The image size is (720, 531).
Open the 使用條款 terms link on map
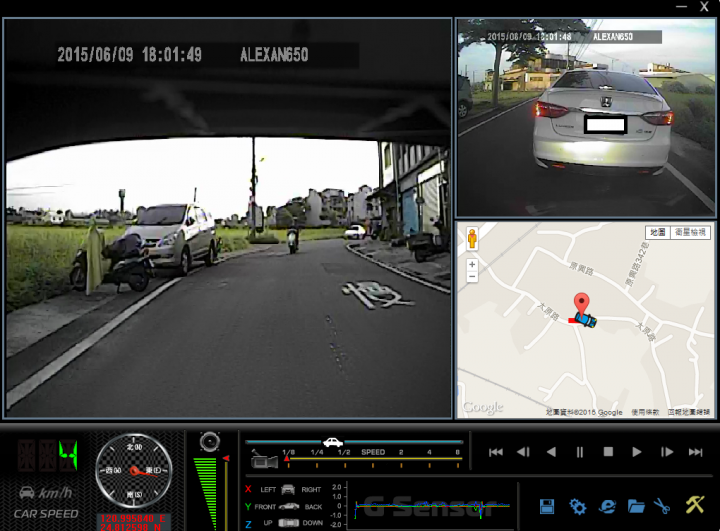pyautogui.click(x=645, y=412)
